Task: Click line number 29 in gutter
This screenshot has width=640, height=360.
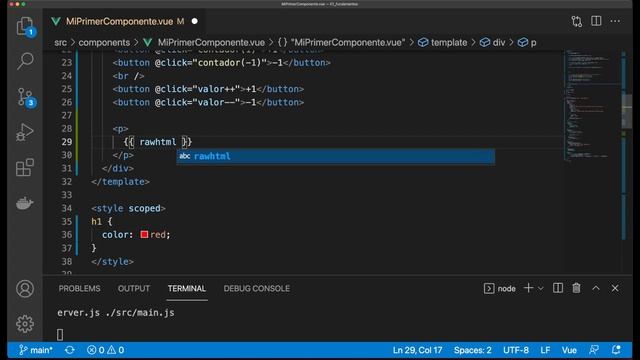Action: 67,142
